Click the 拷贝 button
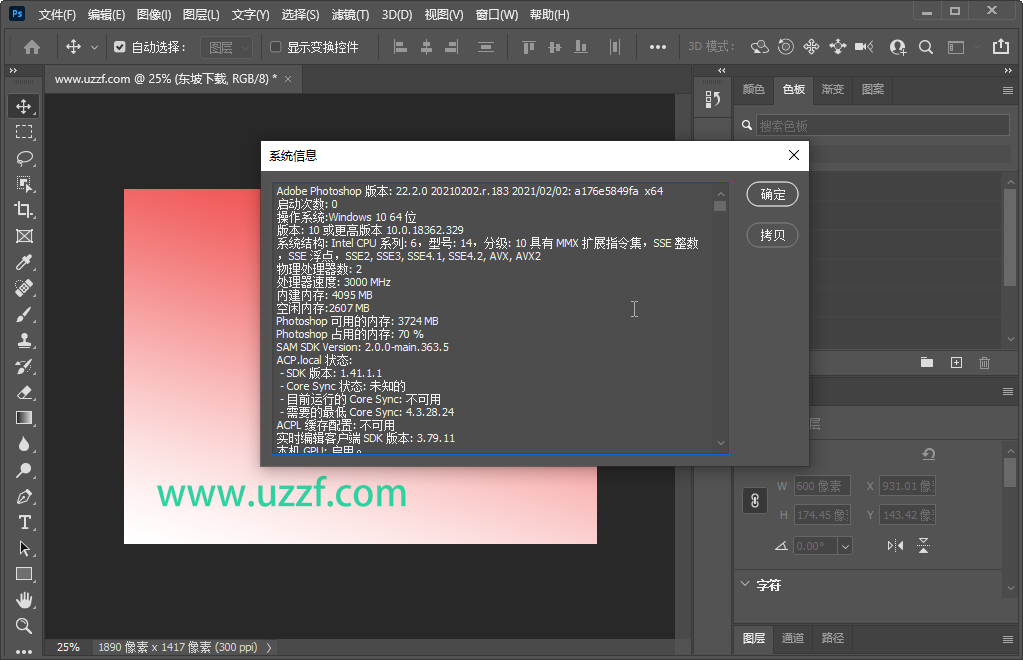The width and height of the screenshot is (1023, 660). [x=772, y=235]
